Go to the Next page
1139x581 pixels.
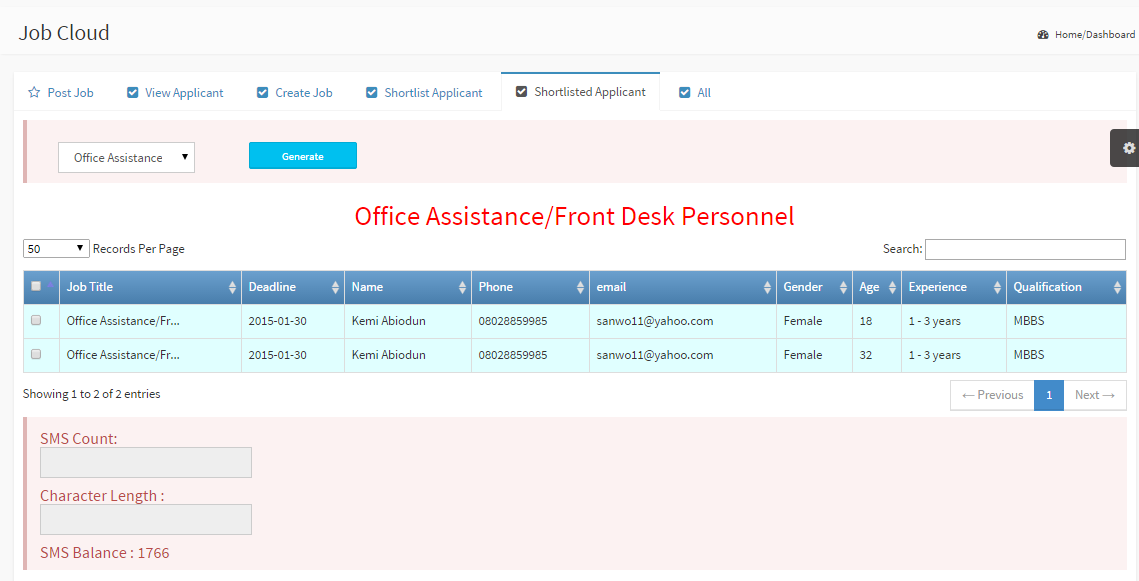click(x=1094, y=395)
